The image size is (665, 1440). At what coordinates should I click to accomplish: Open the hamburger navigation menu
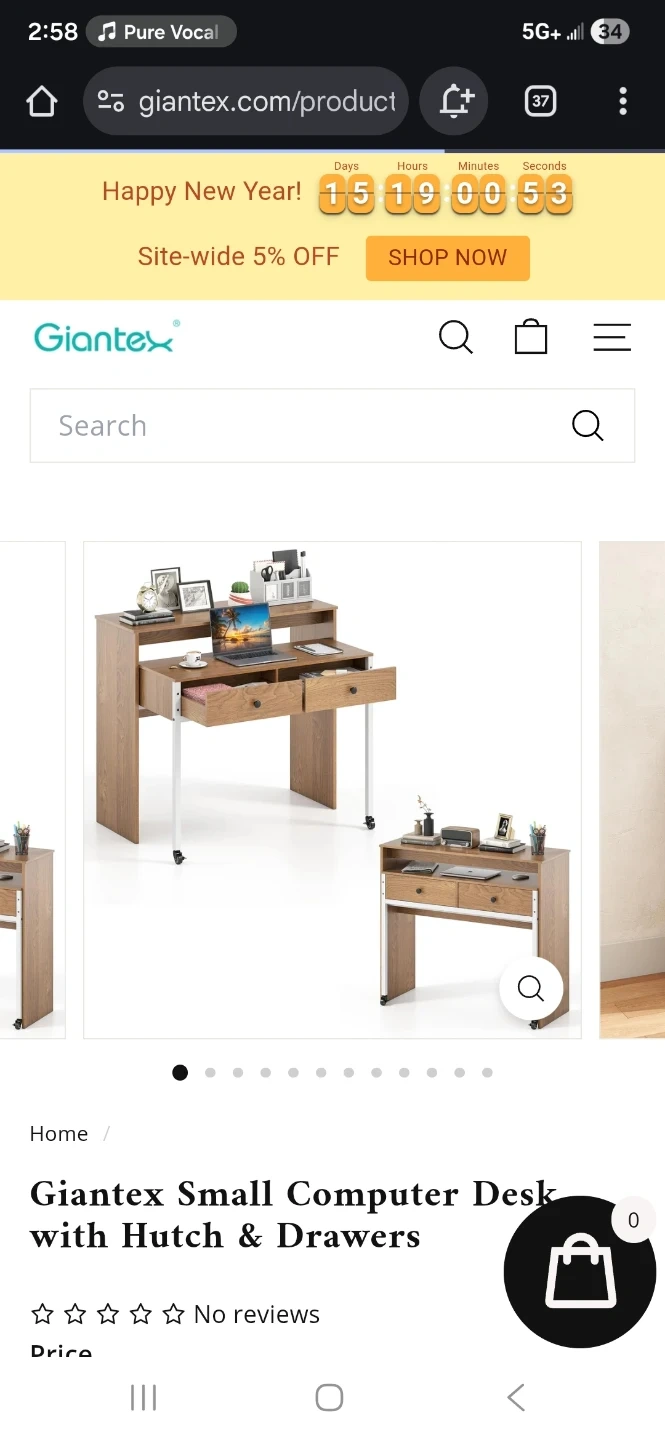pos(612,338)
